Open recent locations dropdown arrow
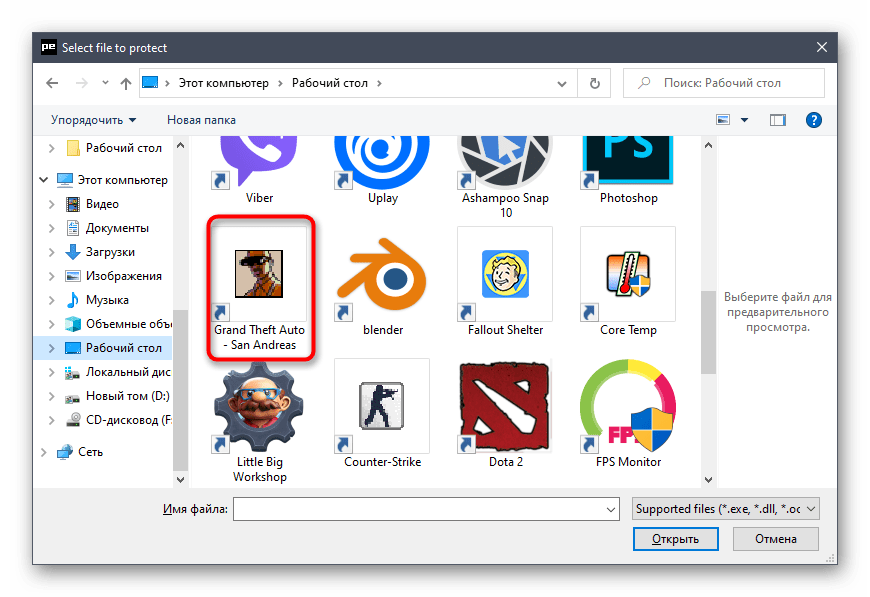 105,83
